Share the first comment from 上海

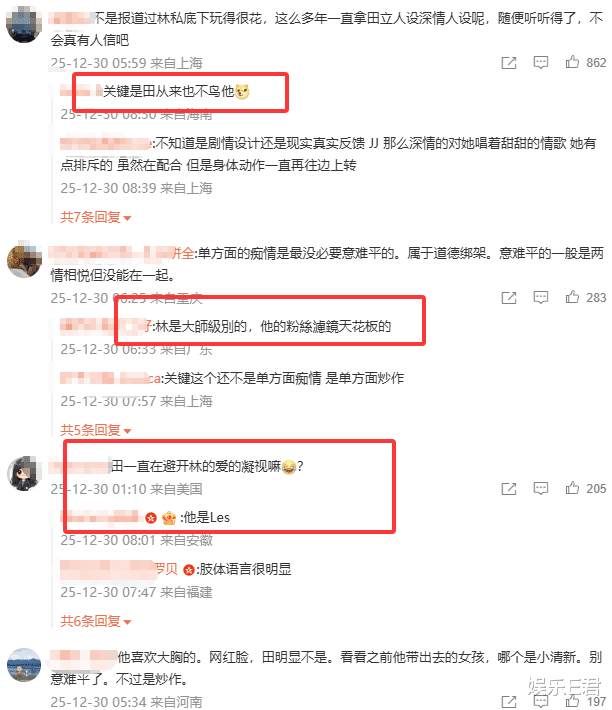pyautogui.click(x=509, y=62)
